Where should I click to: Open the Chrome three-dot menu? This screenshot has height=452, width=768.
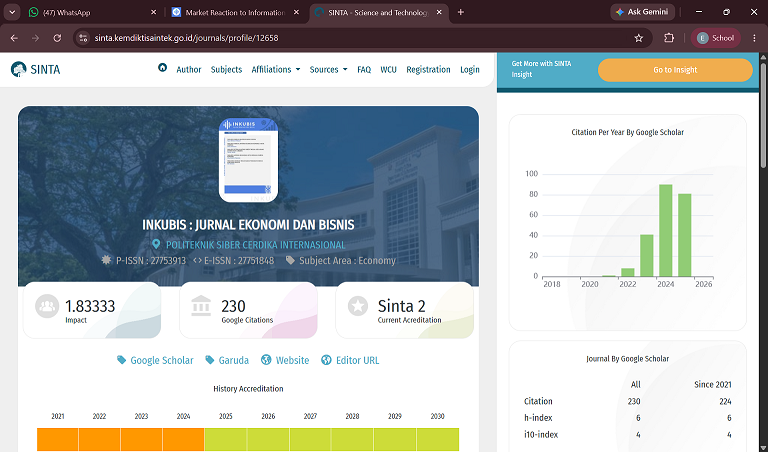click(x=754, y=38)
